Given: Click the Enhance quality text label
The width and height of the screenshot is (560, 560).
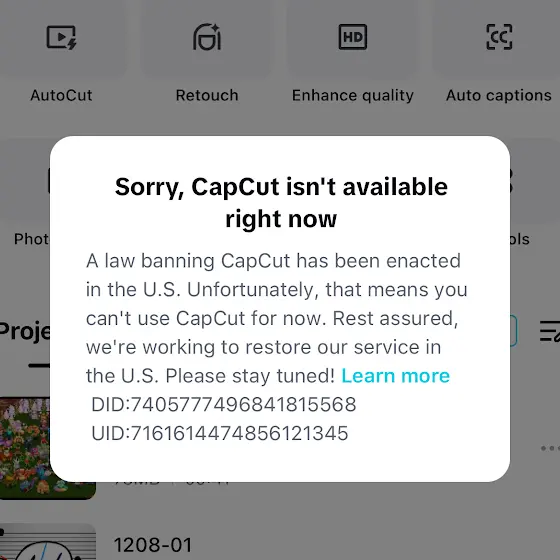Looking at the screenshot, I should (x=353, y=96).
